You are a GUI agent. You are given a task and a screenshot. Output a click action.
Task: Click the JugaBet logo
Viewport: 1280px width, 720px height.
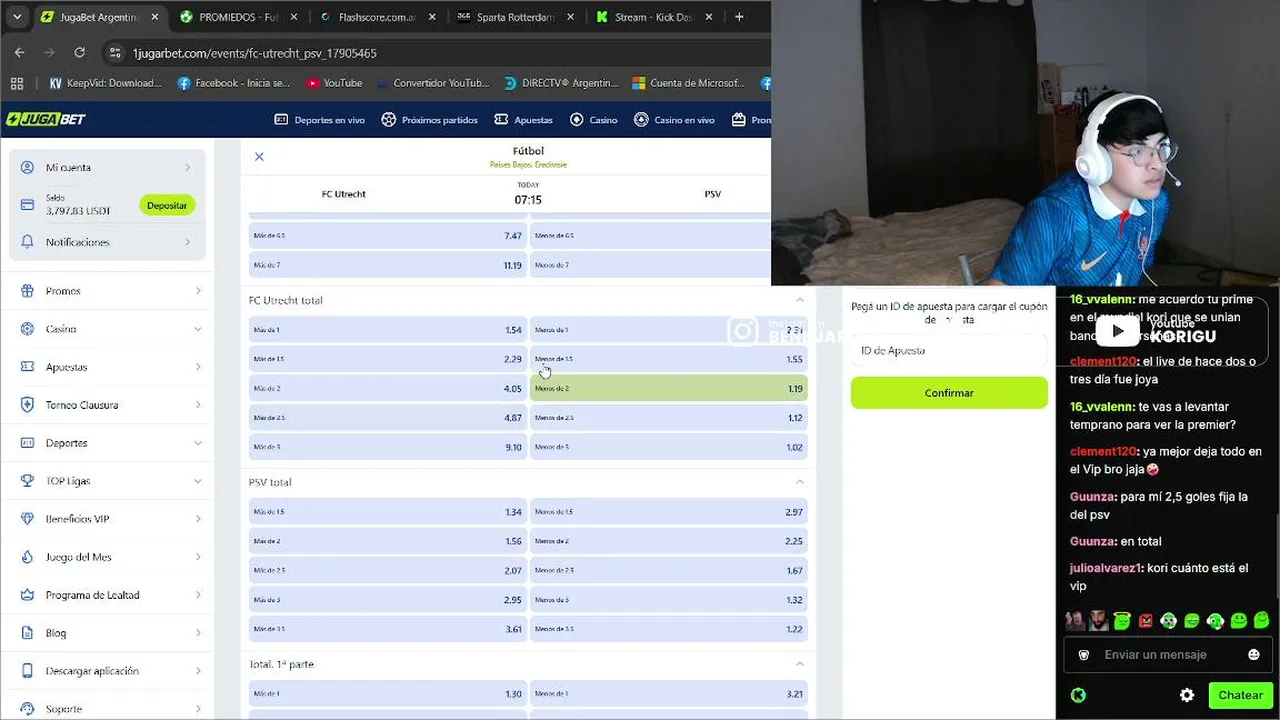(x=46, y=119)
